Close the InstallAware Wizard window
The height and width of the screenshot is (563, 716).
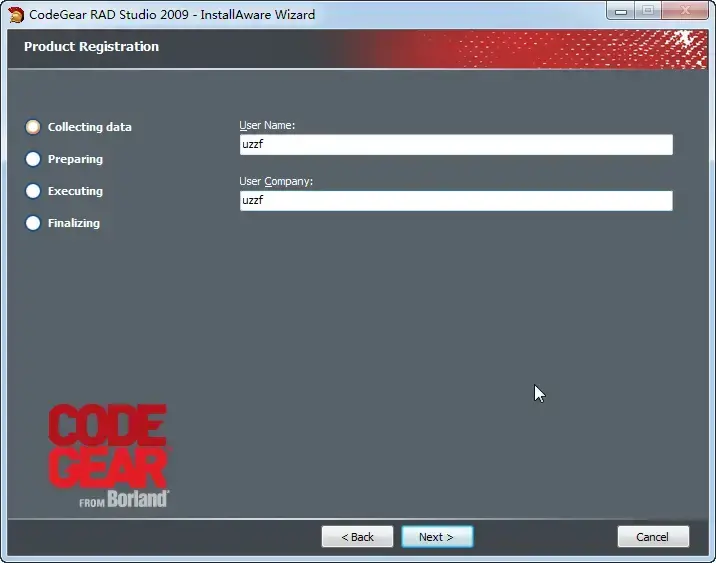(684, 11)
